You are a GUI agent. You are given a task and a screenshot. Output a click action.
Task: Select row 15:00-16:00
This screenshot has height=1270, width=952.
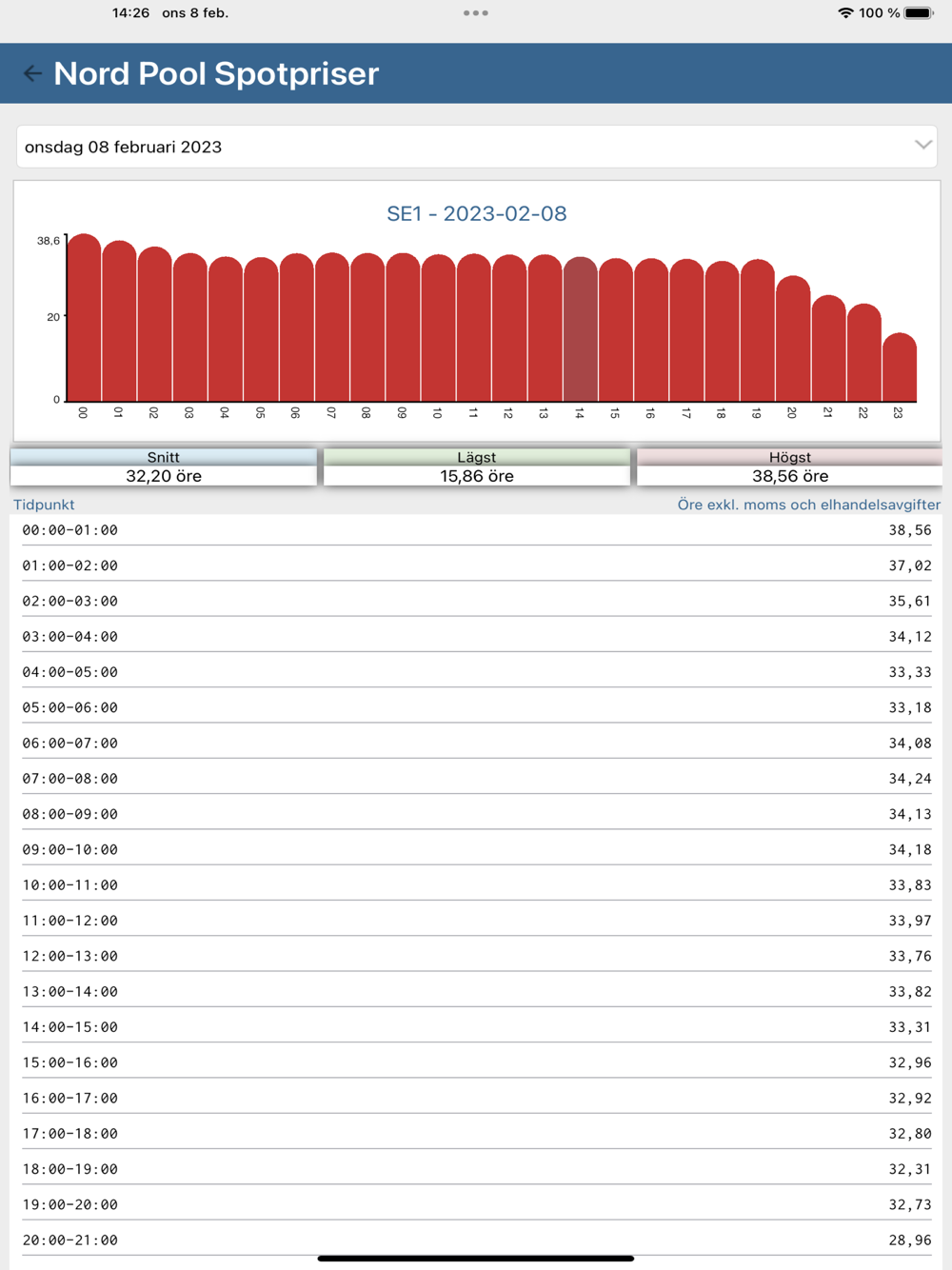pyautogui.click(x=476, y=1062)
